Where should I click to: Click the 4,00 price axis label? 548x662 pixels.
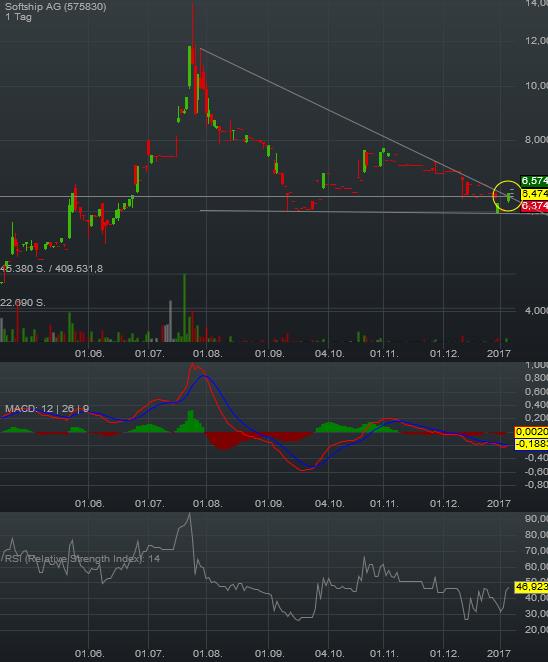click(536, 311)
